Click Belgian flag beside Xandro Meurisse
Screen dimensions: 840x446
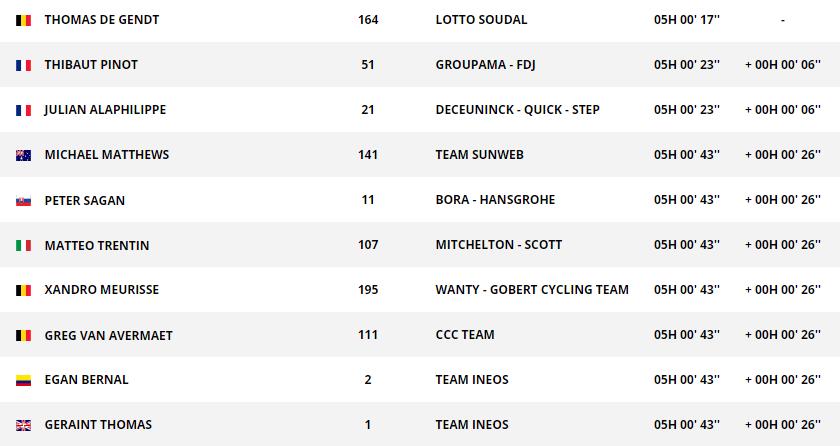pyautogui.click(x=23, y=290)
